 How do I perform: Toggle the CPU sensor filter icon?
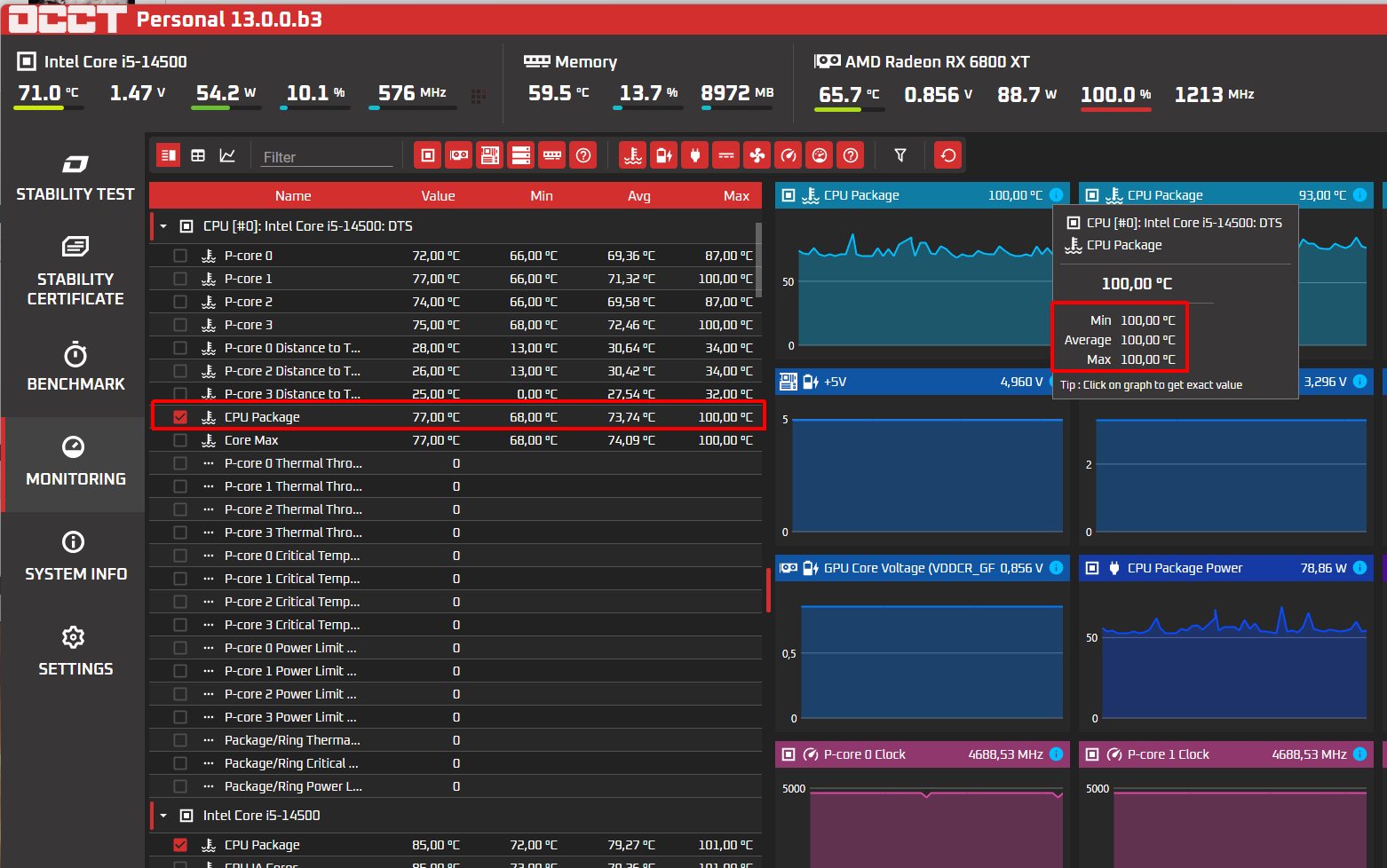pos(428,155)
